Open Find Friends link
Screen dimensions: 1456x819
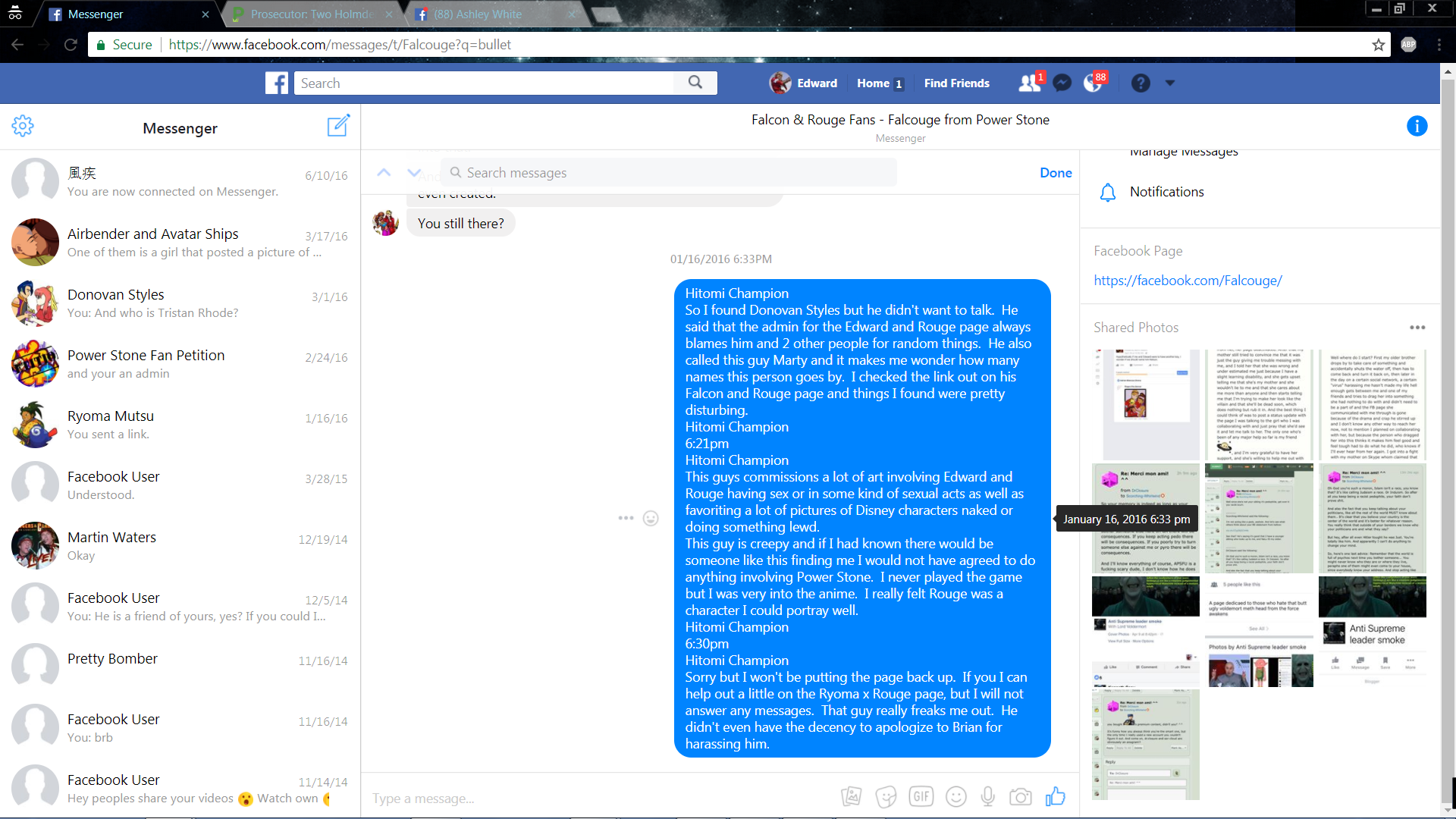[x=956, y=83]
